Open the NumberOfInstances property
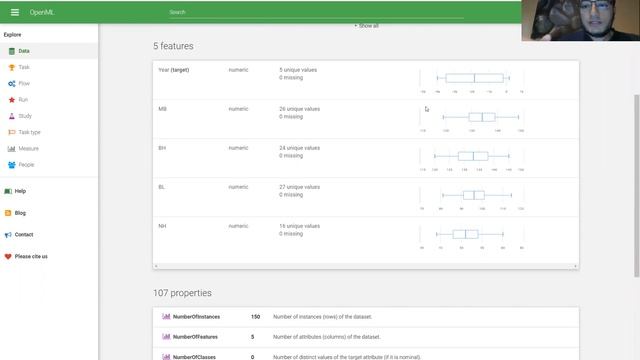 (x=196, y=317)
